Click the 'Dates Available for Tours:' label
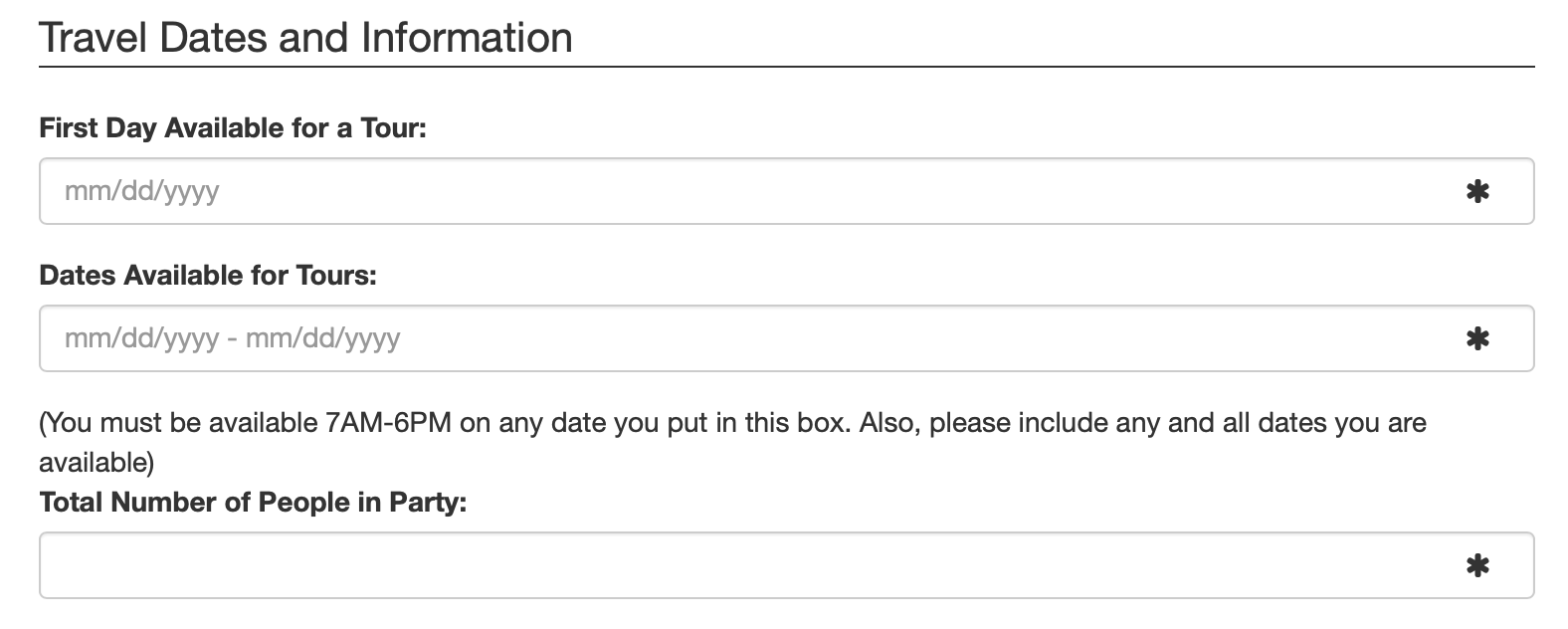Viewport: 1568px width, 629px height. tap(208, 276)
